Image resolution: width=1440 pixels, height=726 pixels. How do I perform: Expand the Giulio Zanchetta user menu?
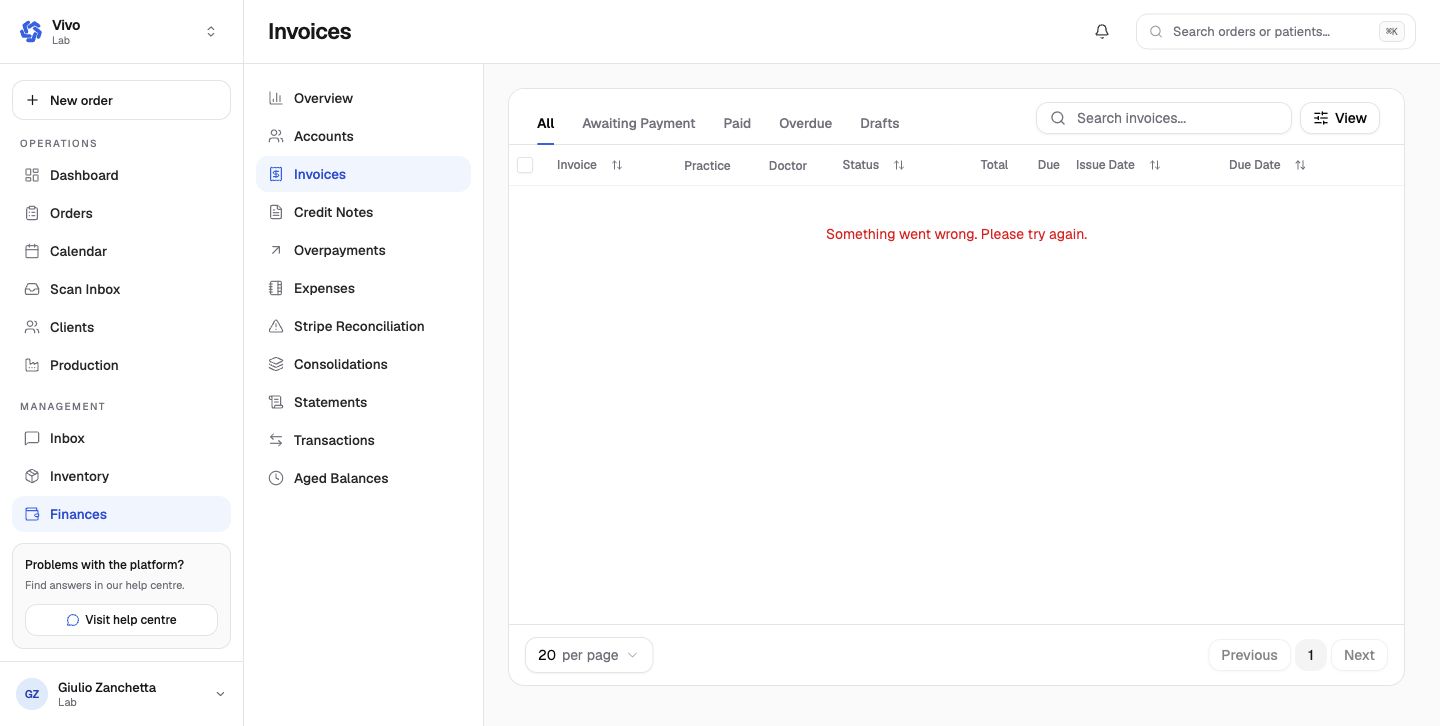click(121, 694)
